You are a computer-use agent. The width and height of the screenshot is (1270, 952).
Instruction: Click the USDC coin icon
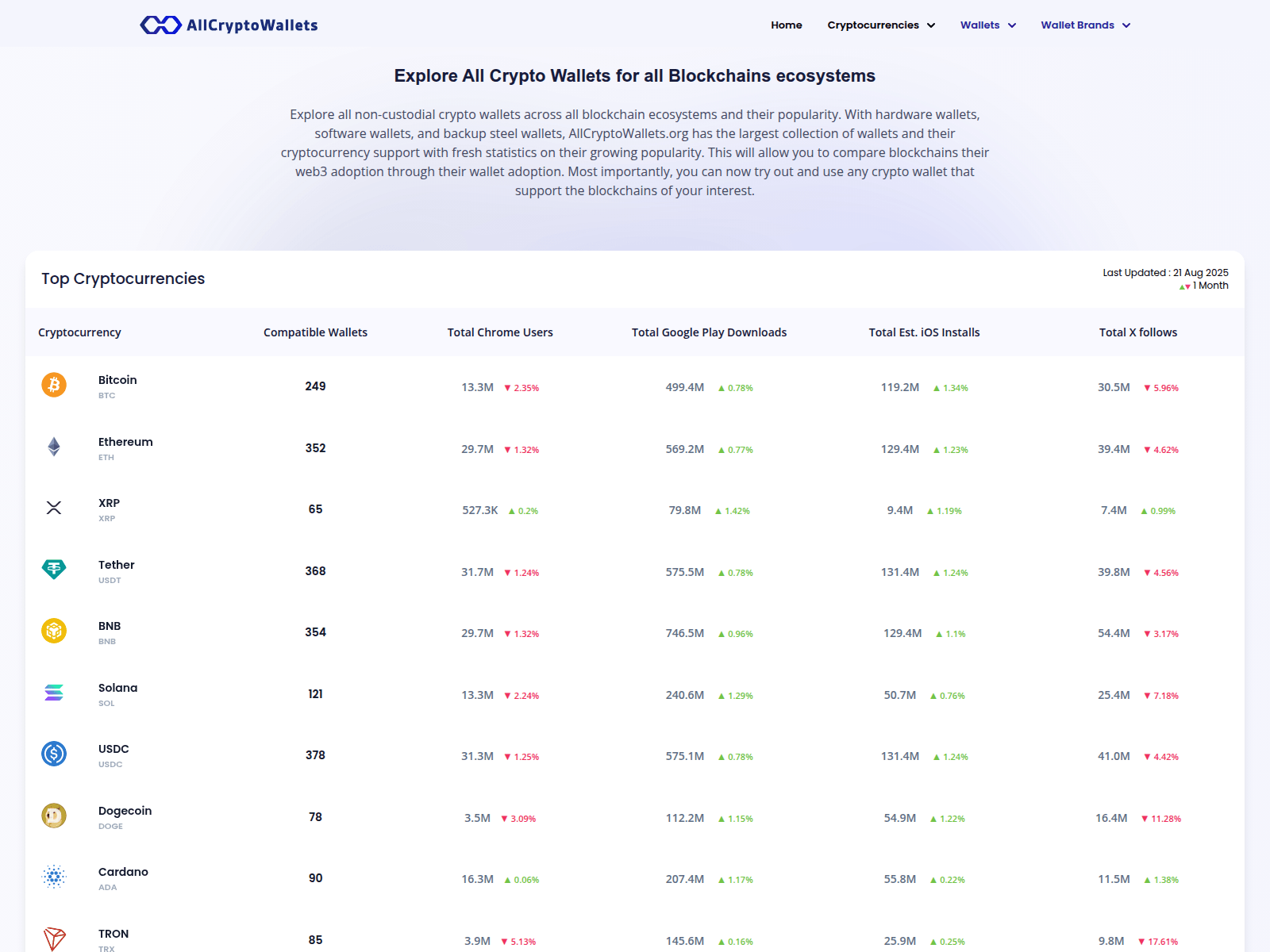point(54,754)
